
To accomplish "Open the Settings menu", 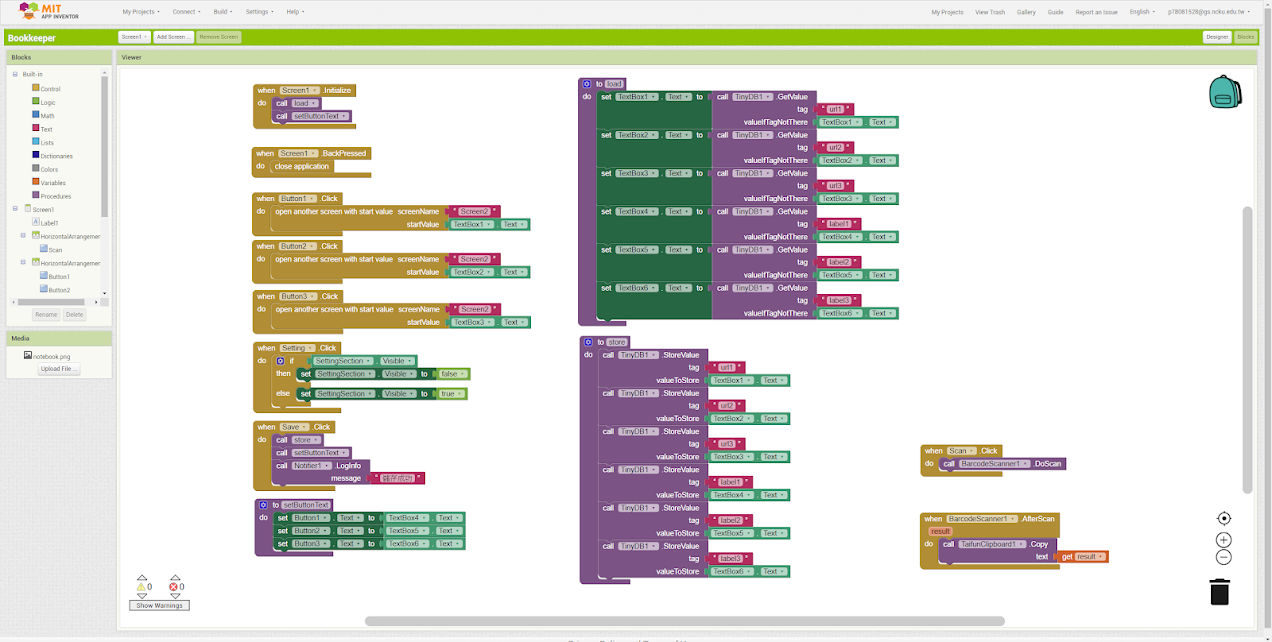I will coord(259,12).
